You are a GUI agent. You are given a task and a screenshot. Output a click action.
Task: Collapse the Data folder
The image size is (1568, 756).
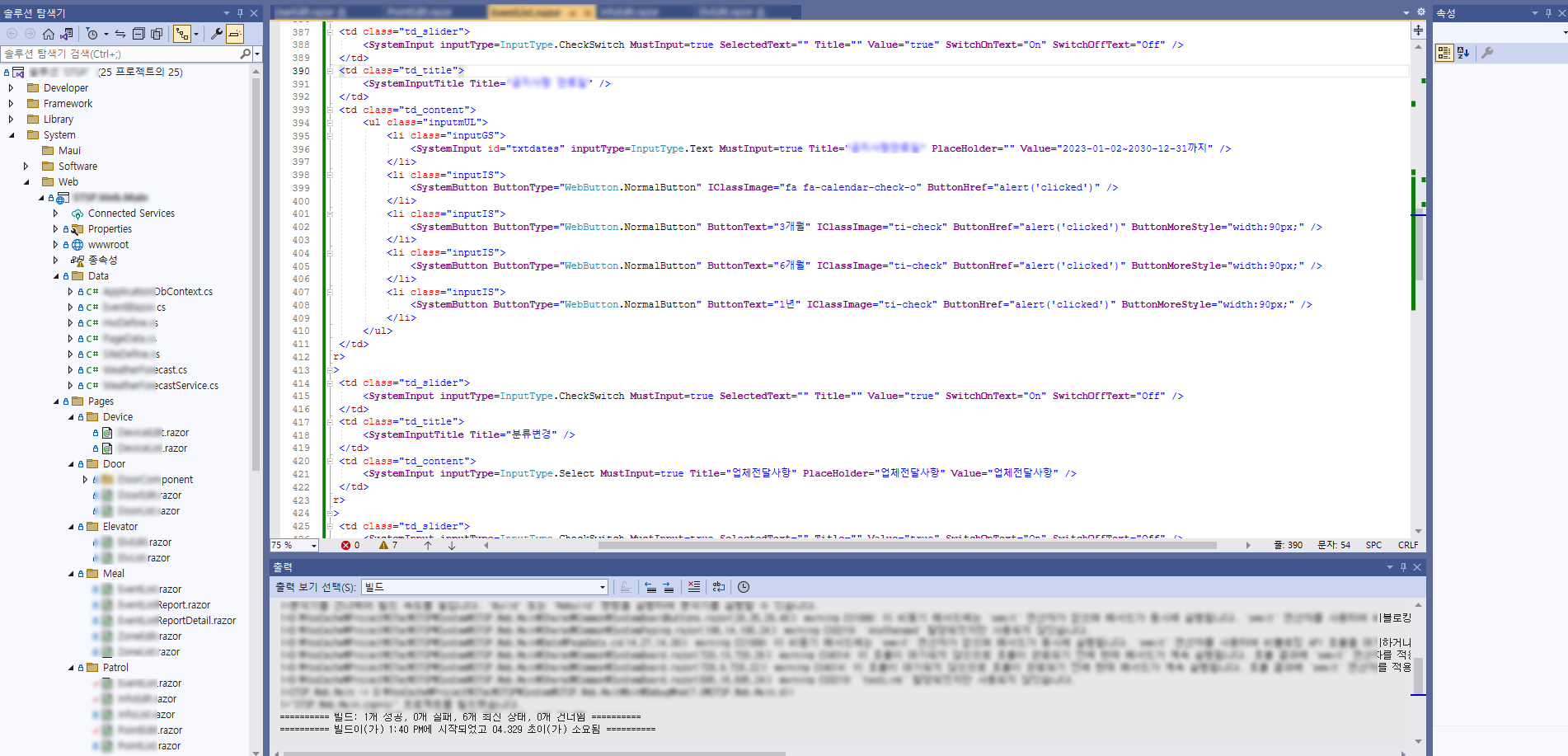(x=55, y=275)
